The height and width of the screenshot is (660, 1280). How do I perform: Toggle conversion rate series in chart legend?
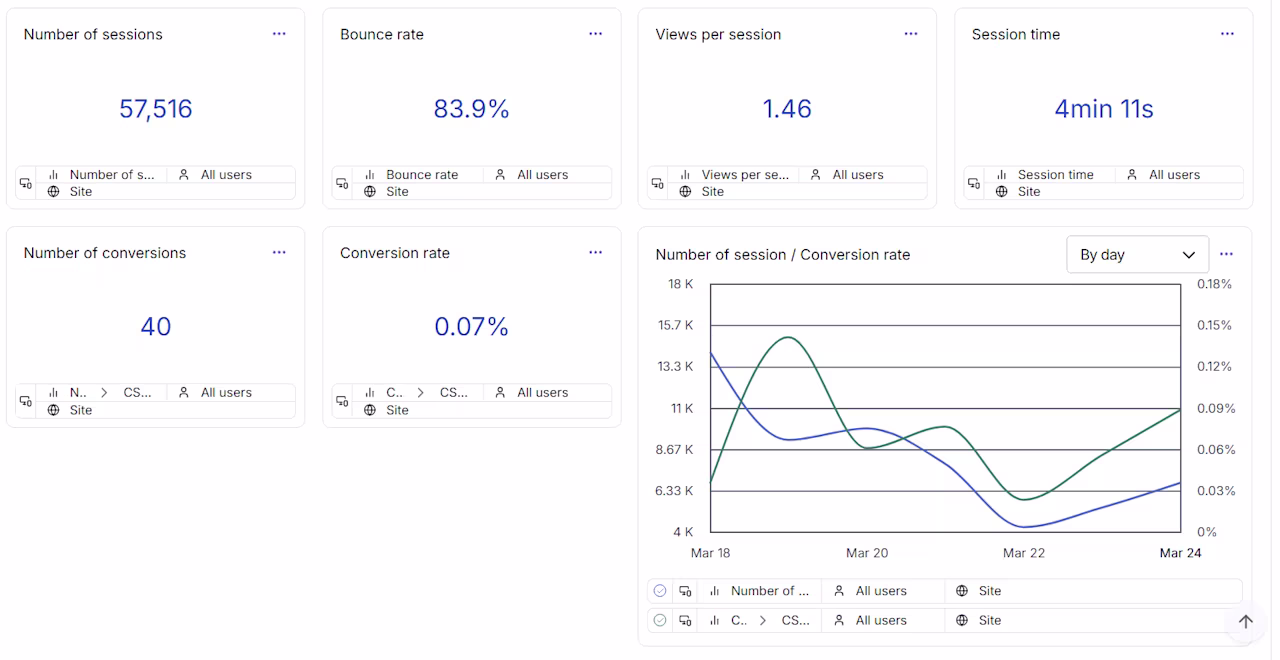point(660,620)
